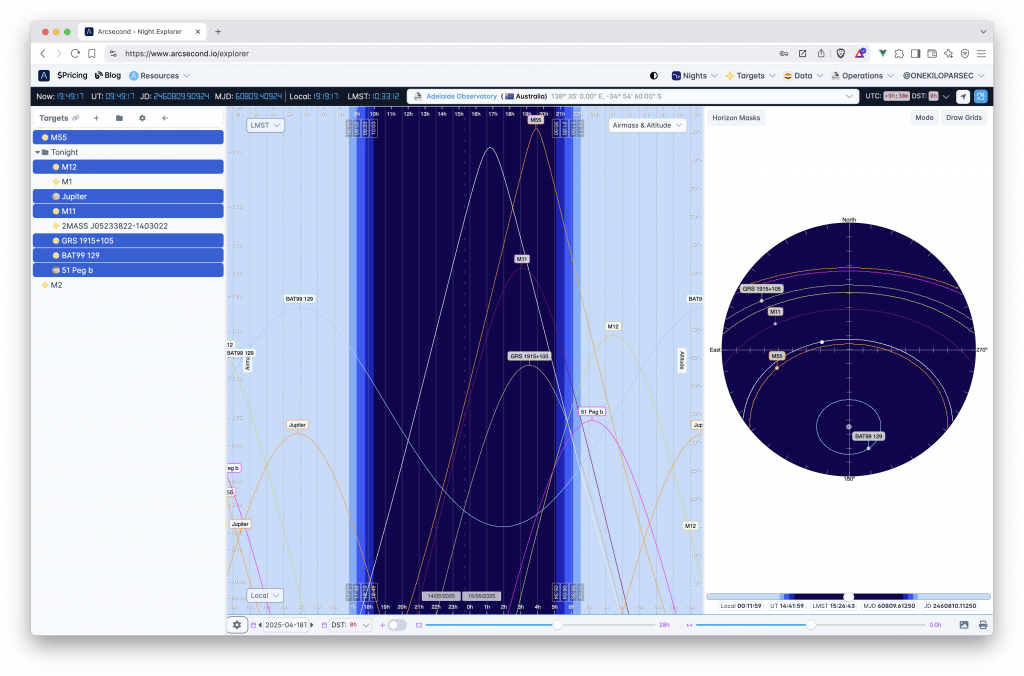Open chart settings gear at bottom

pyautogui.click(x=237, y=625)
